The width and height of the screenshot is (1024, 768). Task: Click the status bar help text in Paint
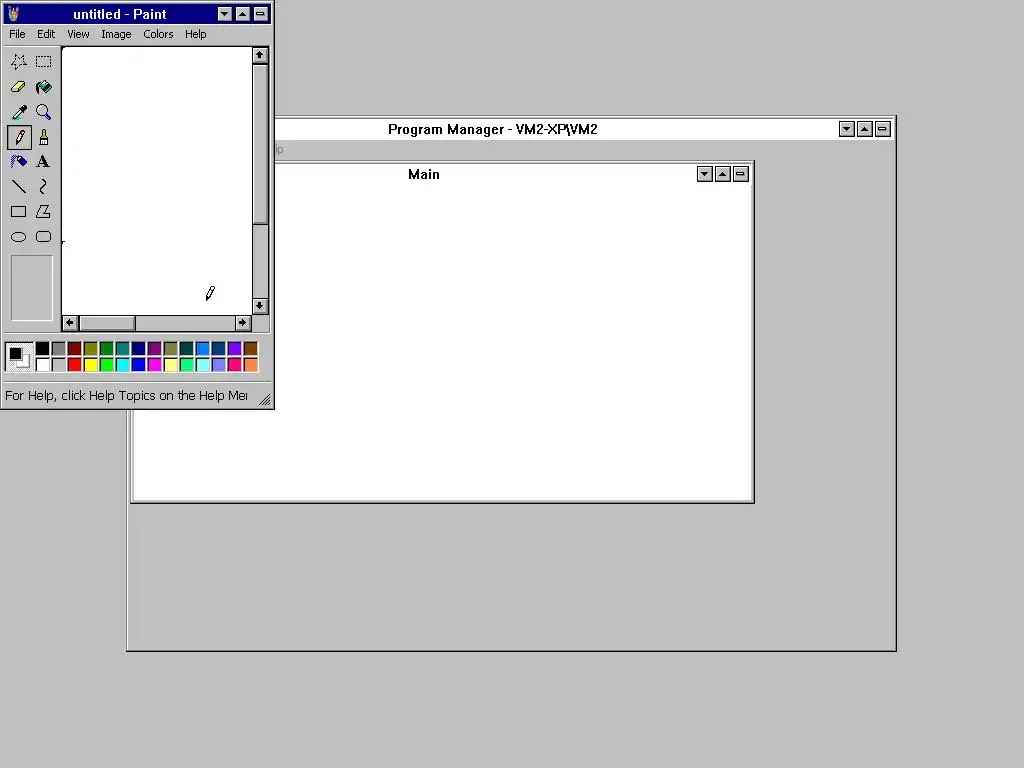[x=126, y=396]
